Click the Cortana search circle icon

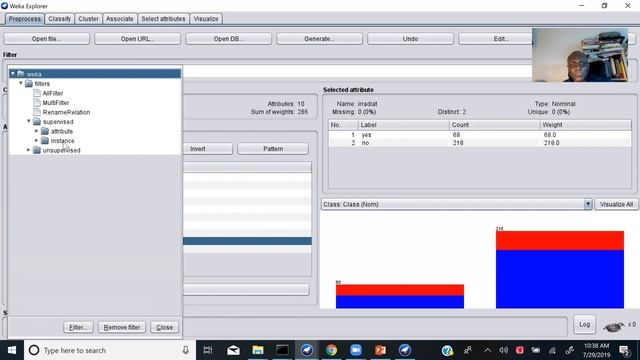[34, 350]
